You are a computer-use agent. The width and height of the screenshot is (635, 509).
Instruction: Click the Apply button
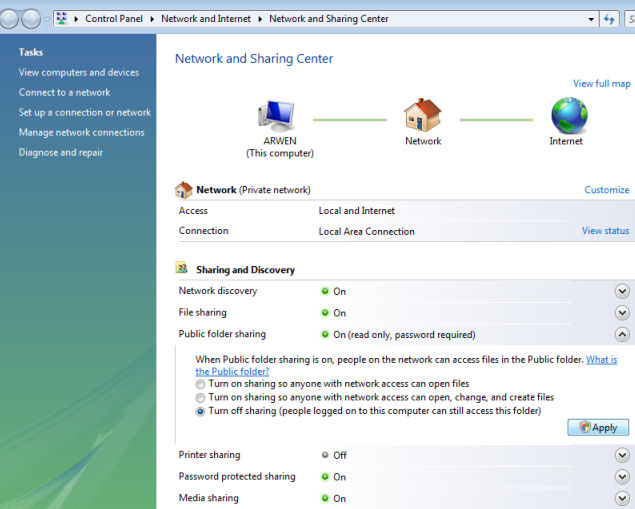[x=598, y=428]
